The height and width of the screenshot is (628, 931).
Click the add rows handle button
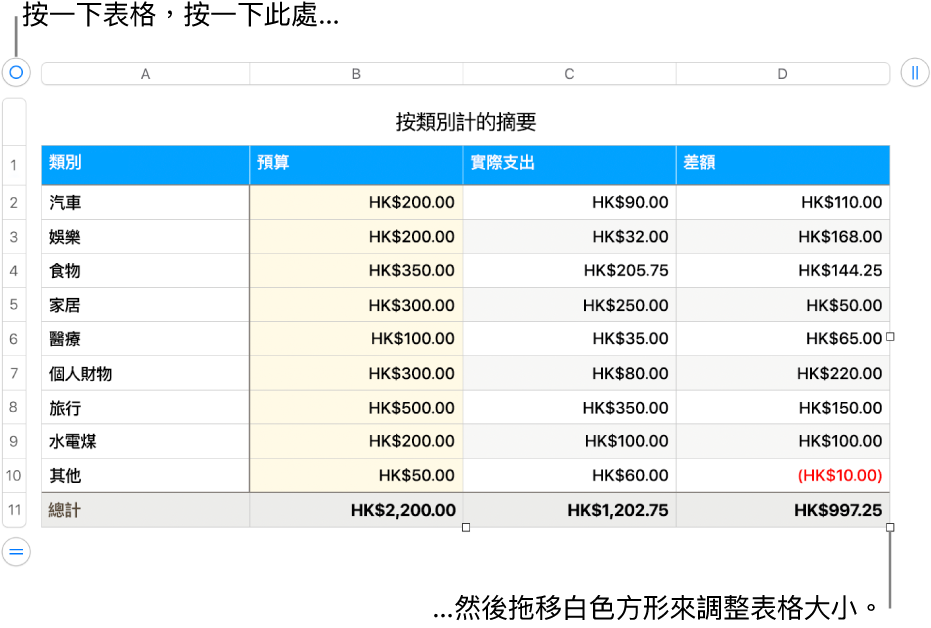tap(16, 552)
